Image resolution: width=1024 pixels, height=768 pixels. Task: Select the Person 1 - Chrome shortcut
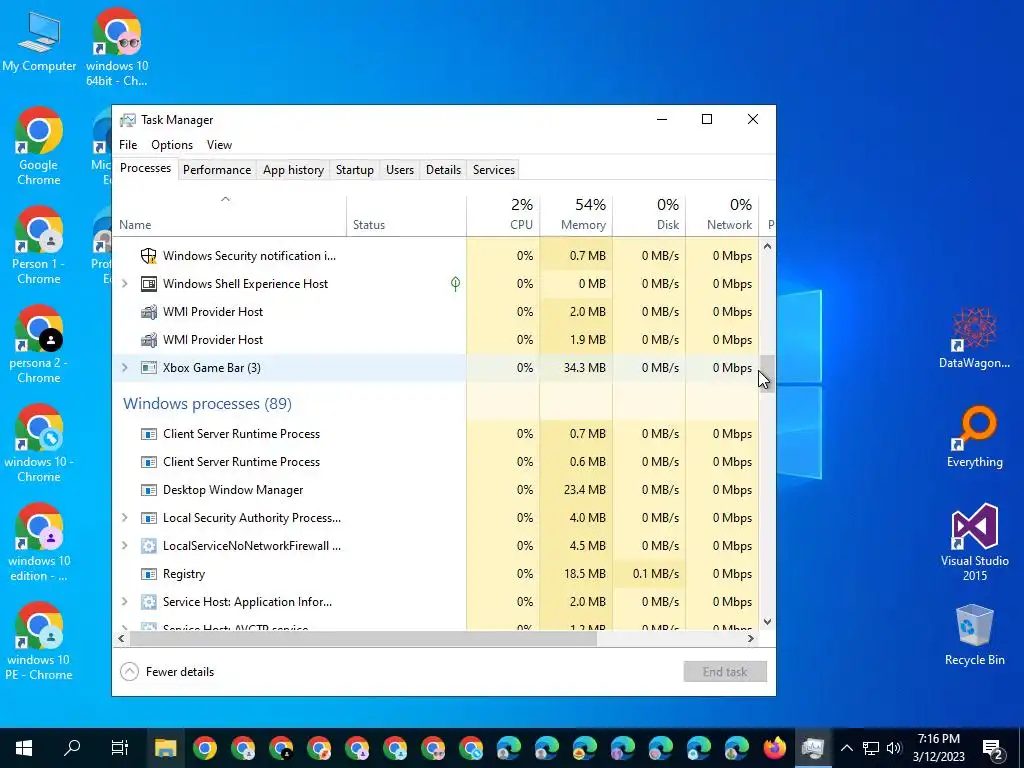[x=39, y=246]
